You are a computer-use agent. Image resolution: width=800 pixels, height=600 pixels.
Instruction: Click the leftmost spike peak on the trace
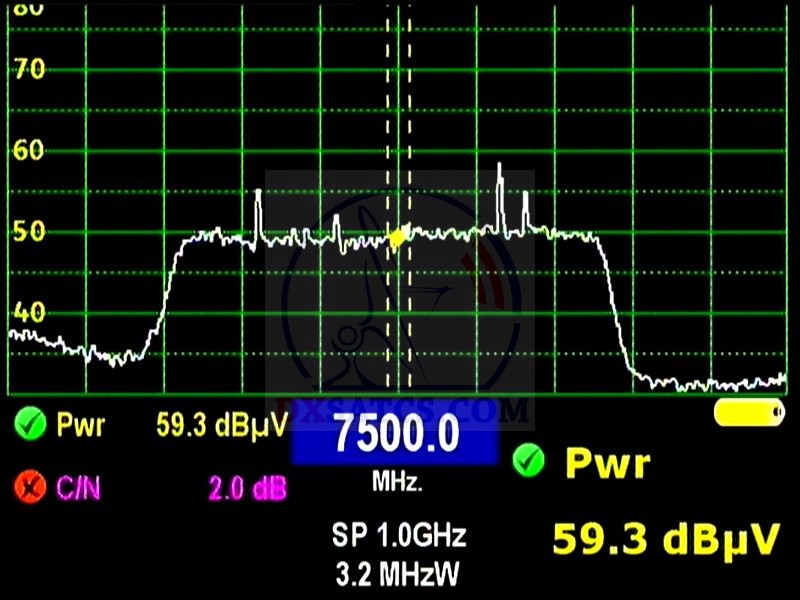[x=258, y=191]
